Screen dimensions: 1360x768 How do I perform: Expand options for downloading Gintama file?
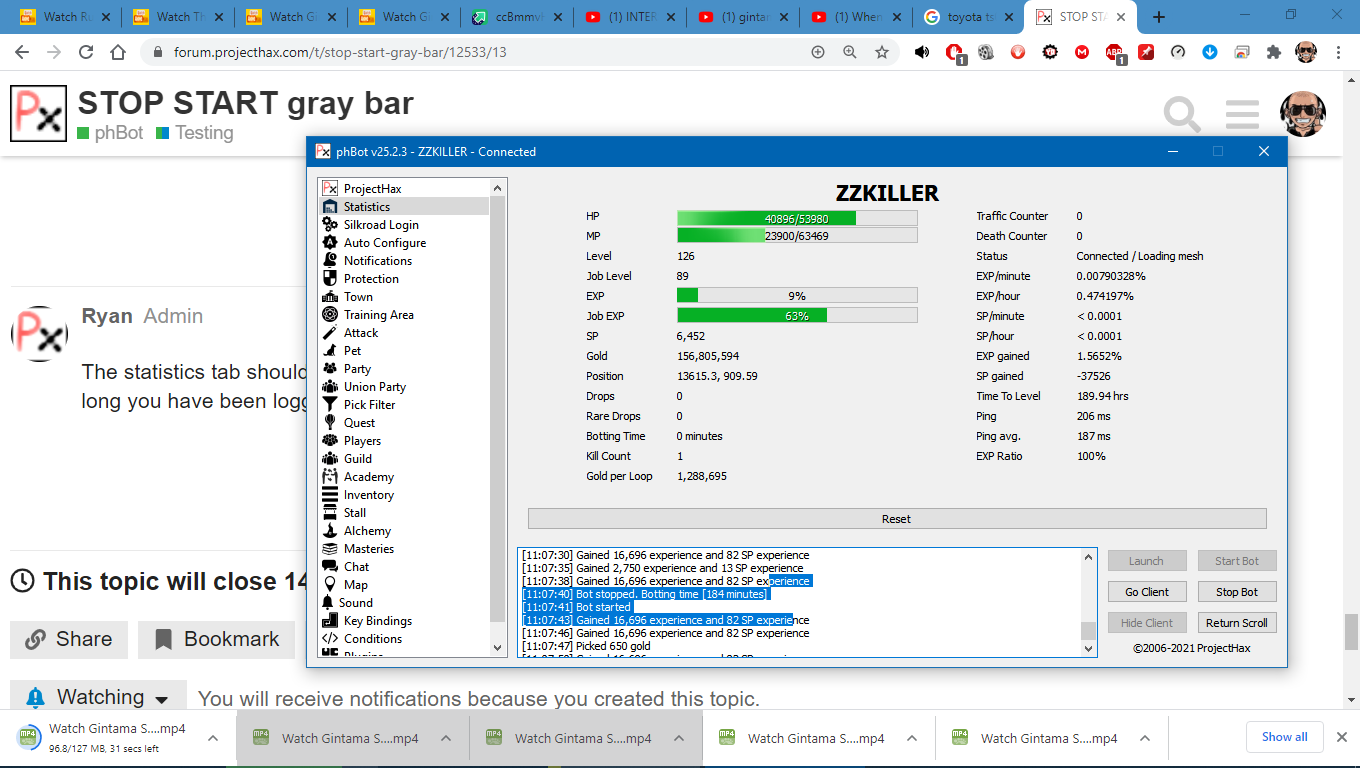click(213, 738)
